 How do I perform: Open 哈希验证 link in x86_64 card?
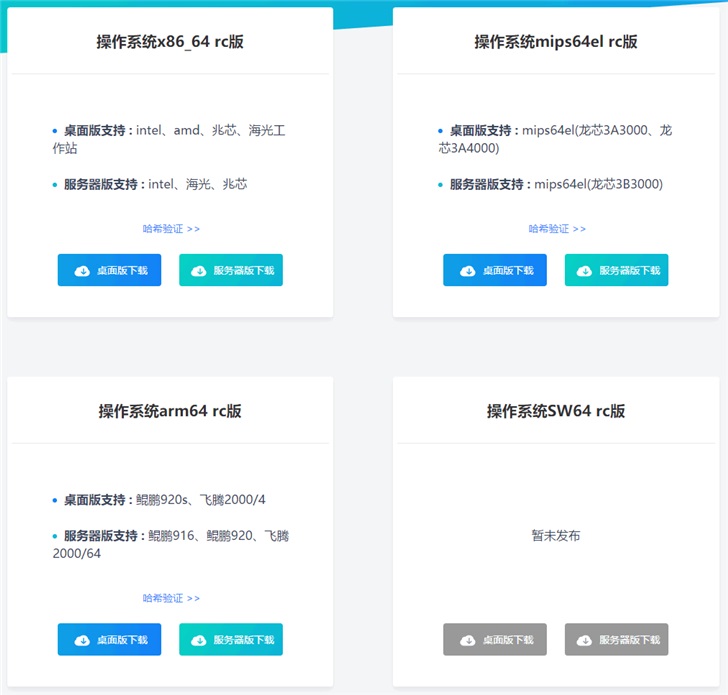coord(171,228)
